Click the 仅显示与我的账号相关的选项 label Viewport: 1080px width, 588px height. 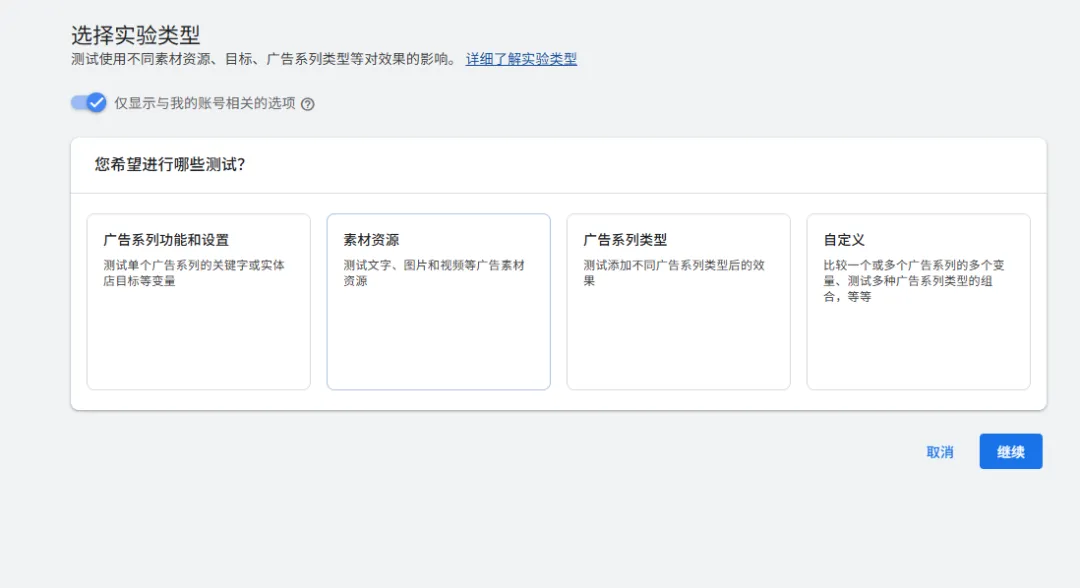coord(205,103)
